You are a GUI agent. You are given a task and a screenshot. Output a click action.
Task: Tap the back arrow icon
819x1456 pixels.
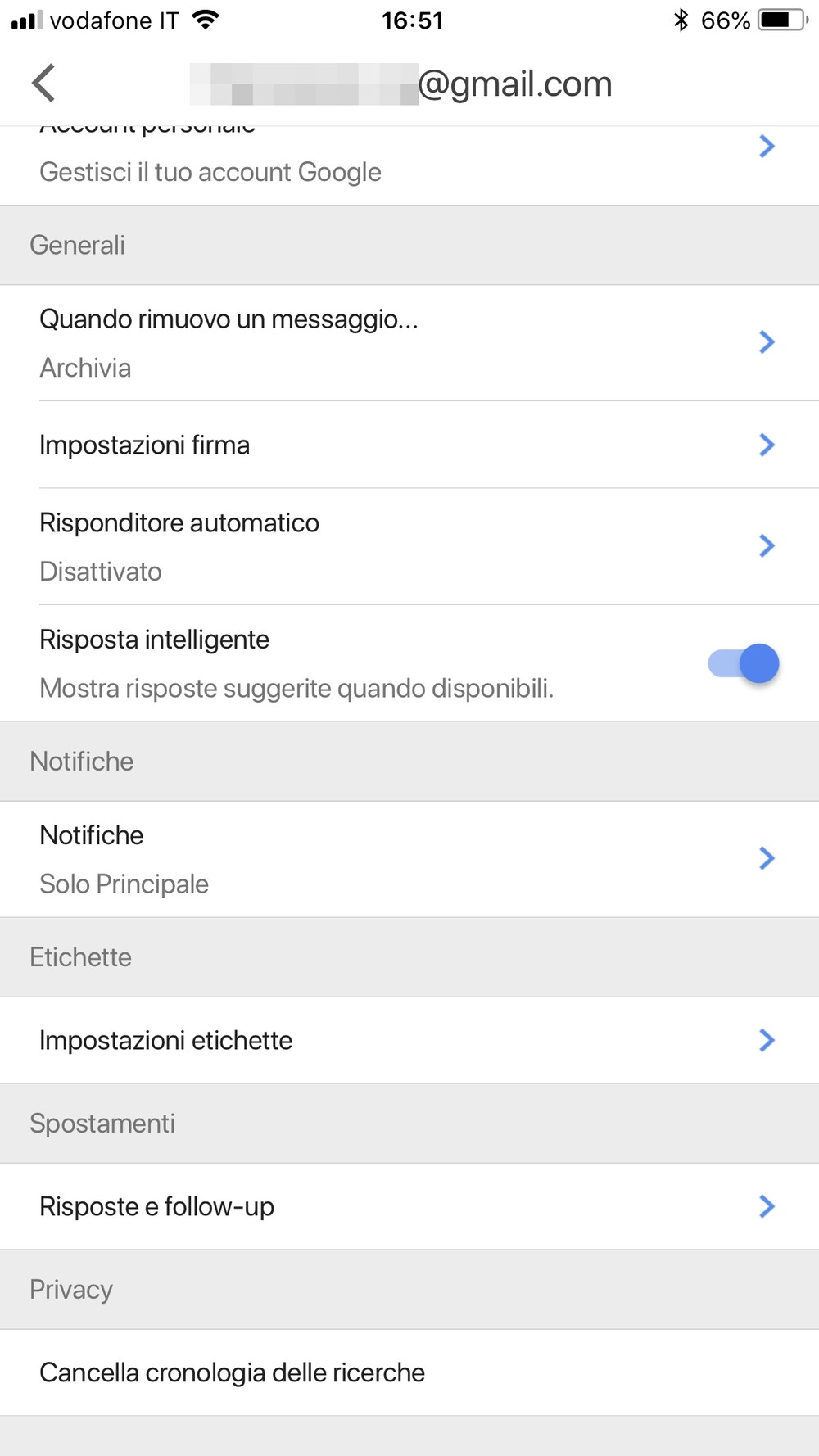[43, 83]
